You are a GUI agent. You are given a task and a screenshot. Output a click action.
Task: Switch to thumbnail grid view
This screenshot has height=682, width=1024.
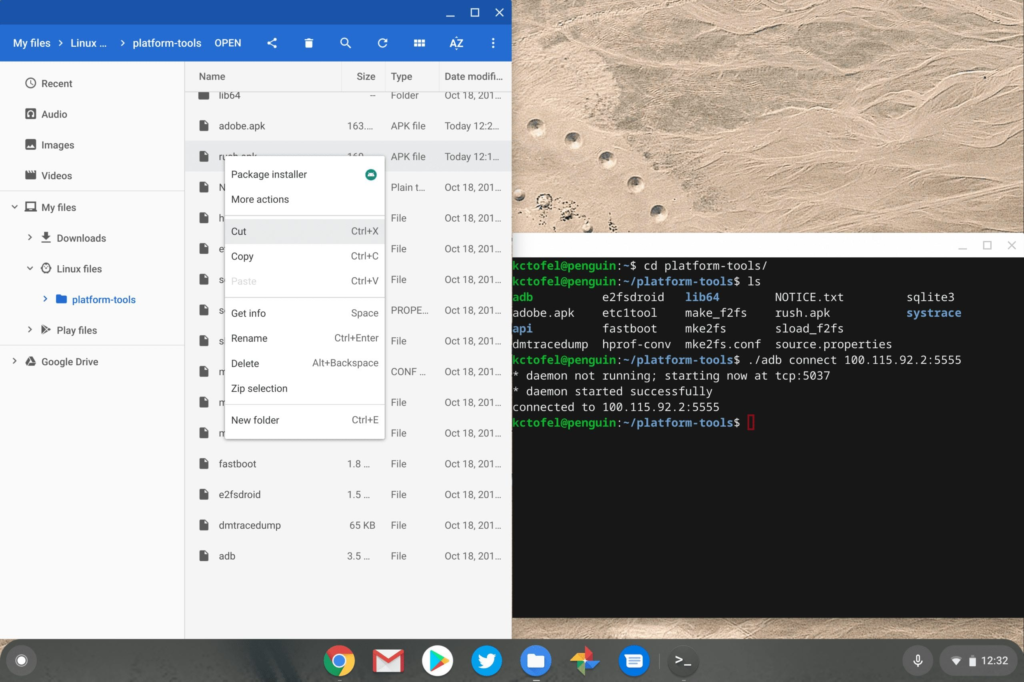419,43
